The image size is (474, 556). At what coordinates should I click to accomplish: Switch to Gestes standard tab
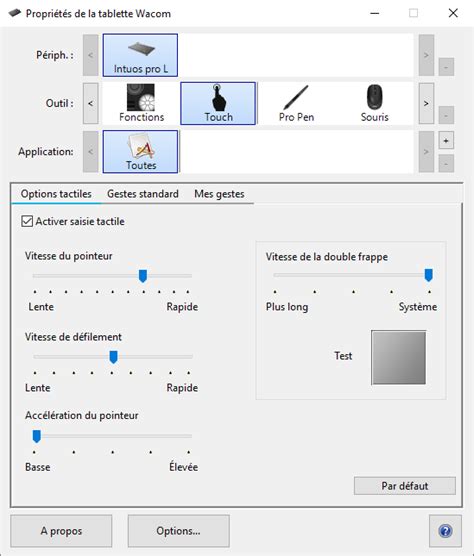(143, 194)
